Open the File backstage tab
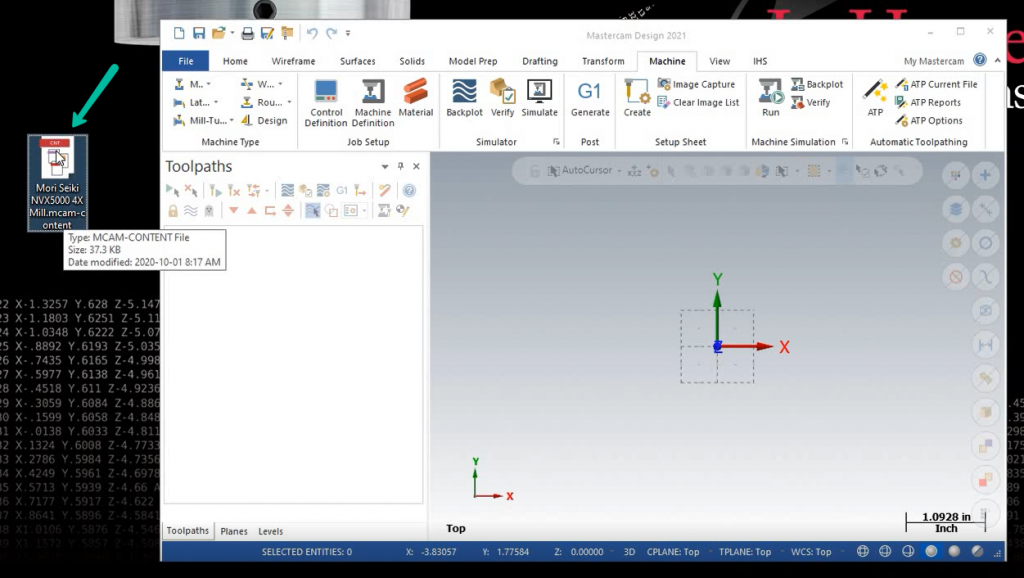 pos(185,61)
